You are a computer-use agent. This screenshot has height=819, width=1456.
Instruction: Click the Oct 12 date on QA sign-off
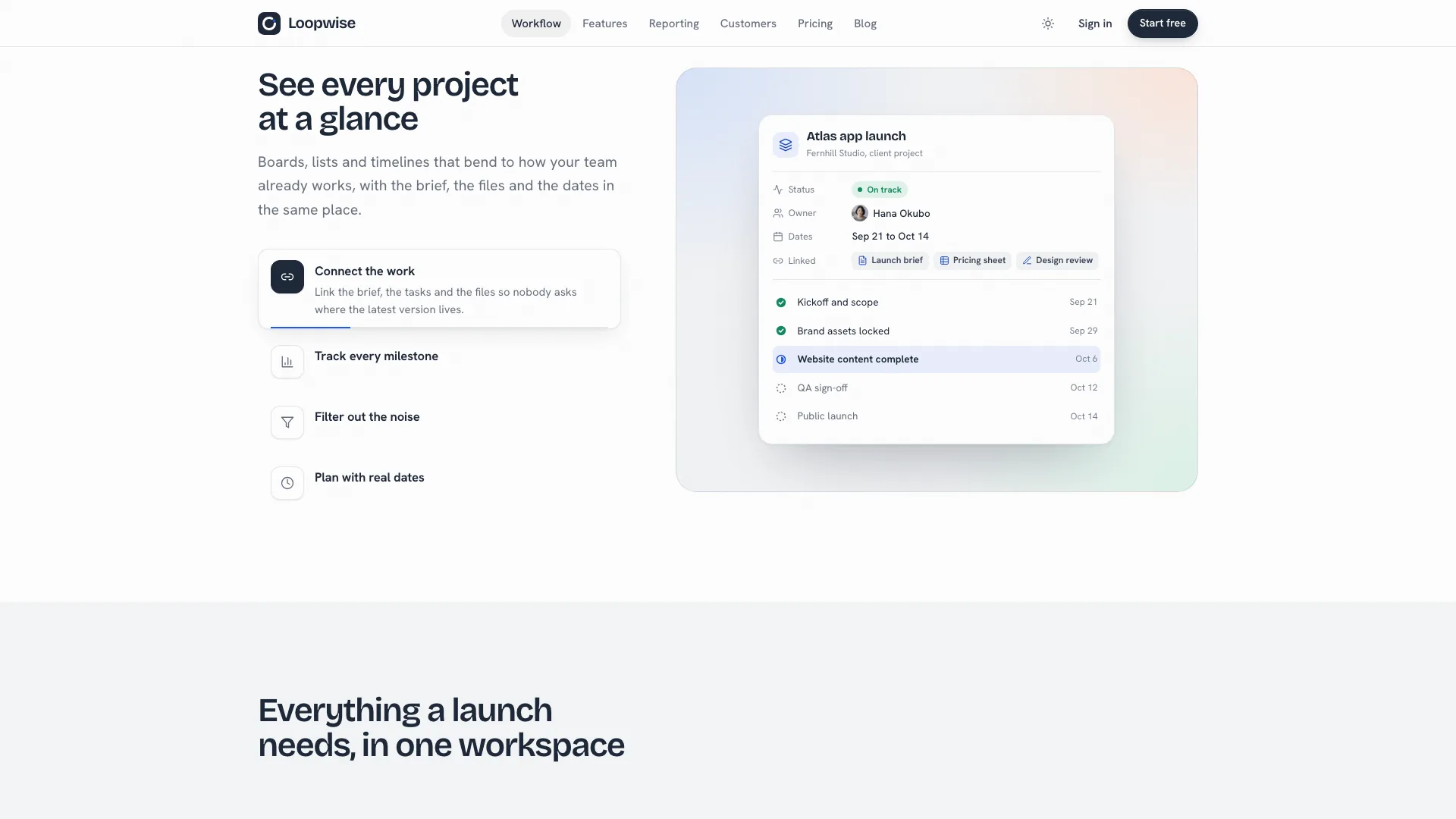pos(1084,388)
